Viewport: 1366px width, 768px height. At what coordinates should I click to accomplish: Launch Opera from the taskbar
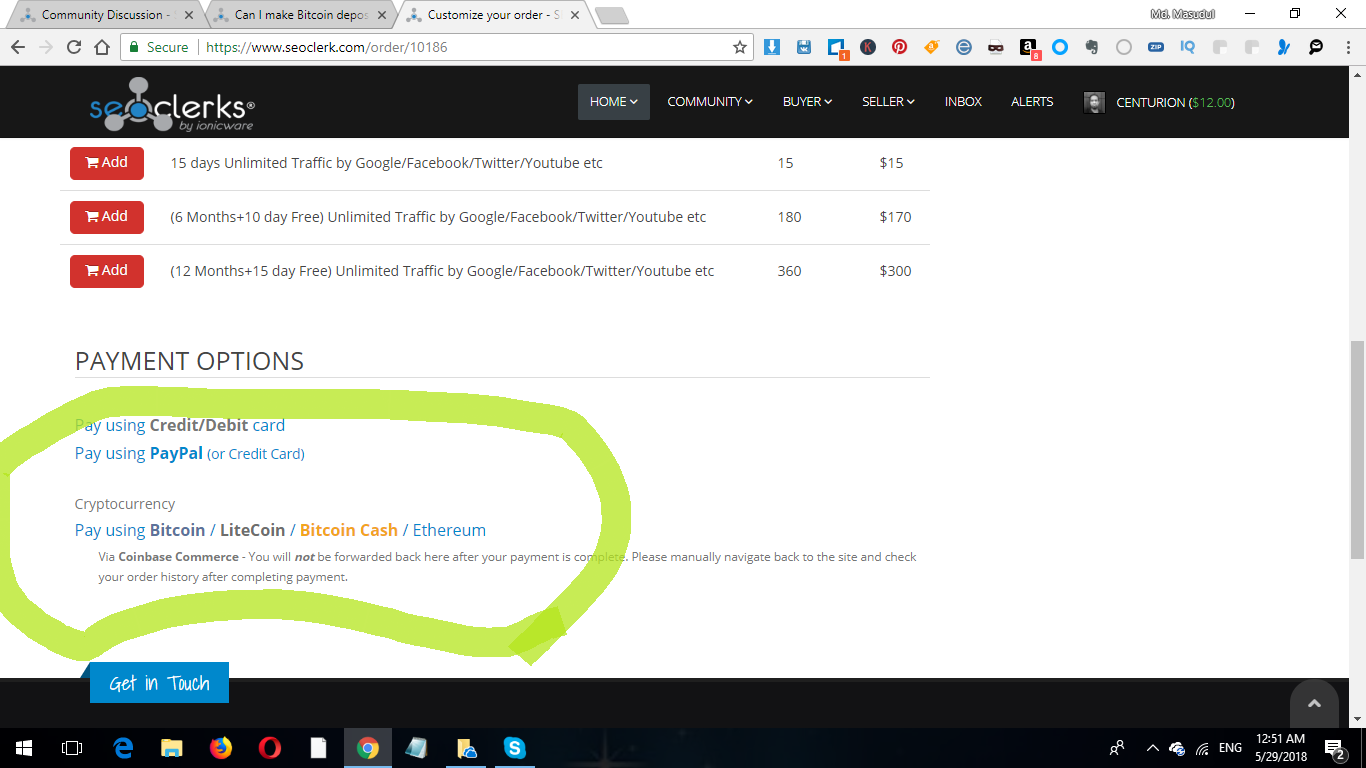point(269,748)
